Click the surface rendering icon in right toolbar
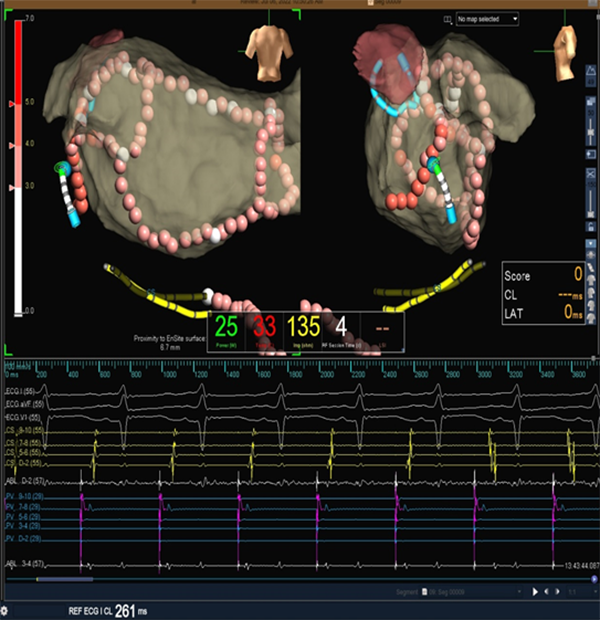The width and height of the screenshot is (600, 620). [x=591, y=71]
